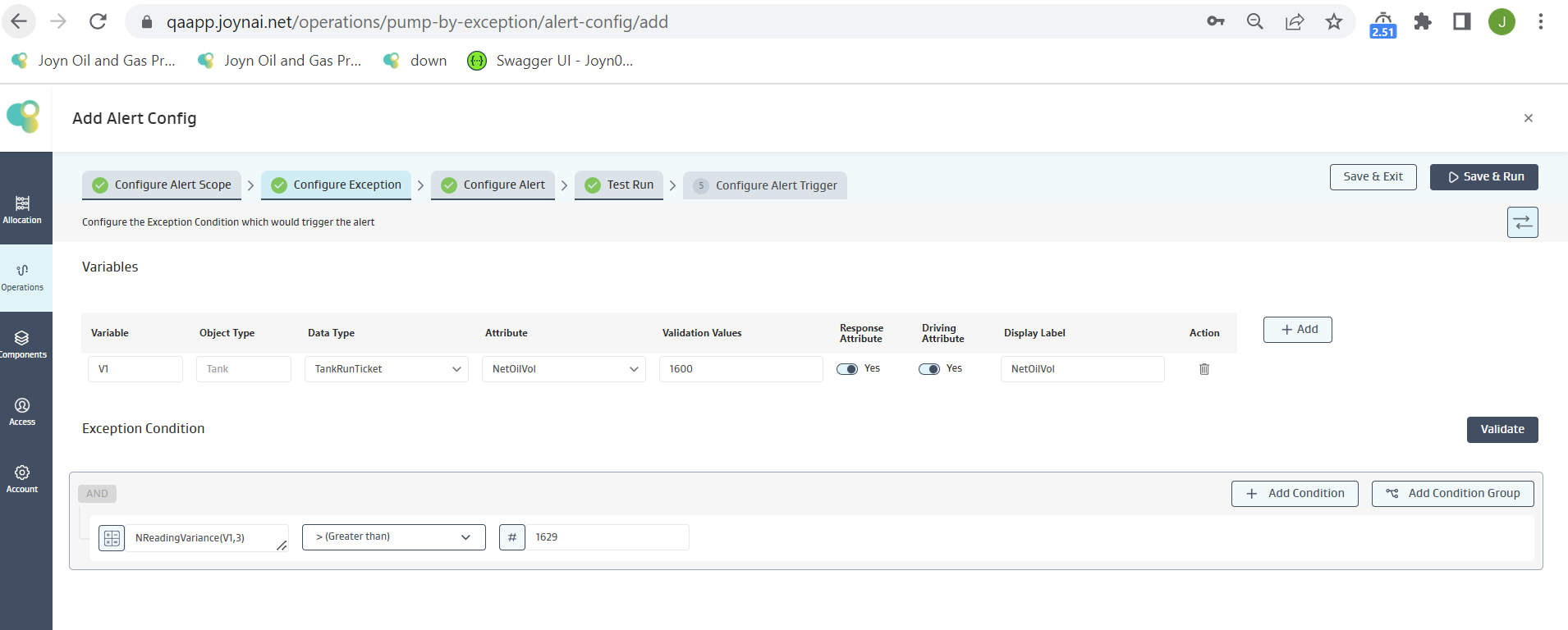Click the Validation Values input field
The height and width of the screenshot is (630, 1568).
pyautogui.click(x=740, y=369)
